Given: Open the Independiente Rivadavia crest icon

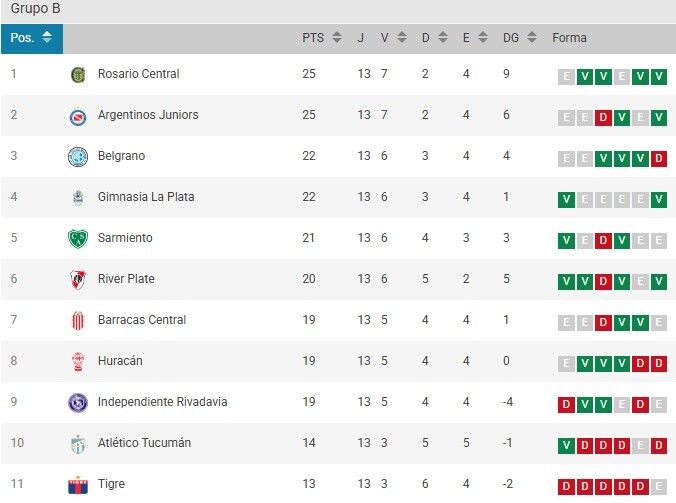Looking at the screenshot, I should coord(78,403).
